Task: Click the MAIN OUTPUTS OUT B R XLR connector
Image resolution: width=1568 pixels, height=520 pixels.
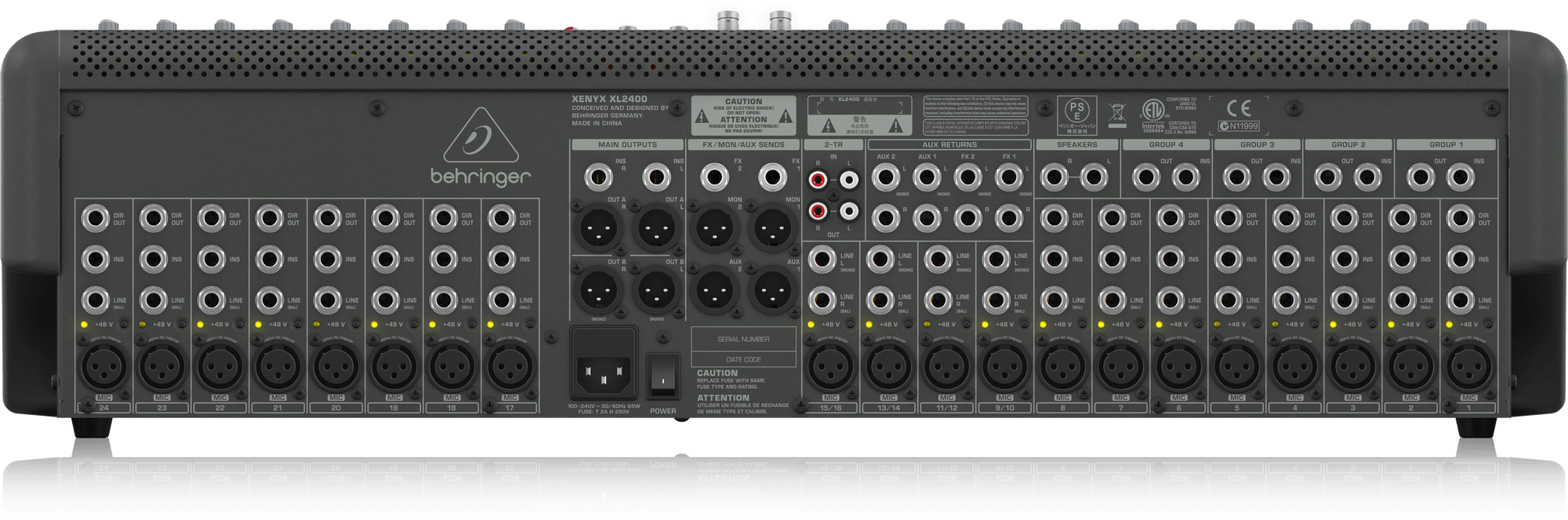Action: coord(598,291)
